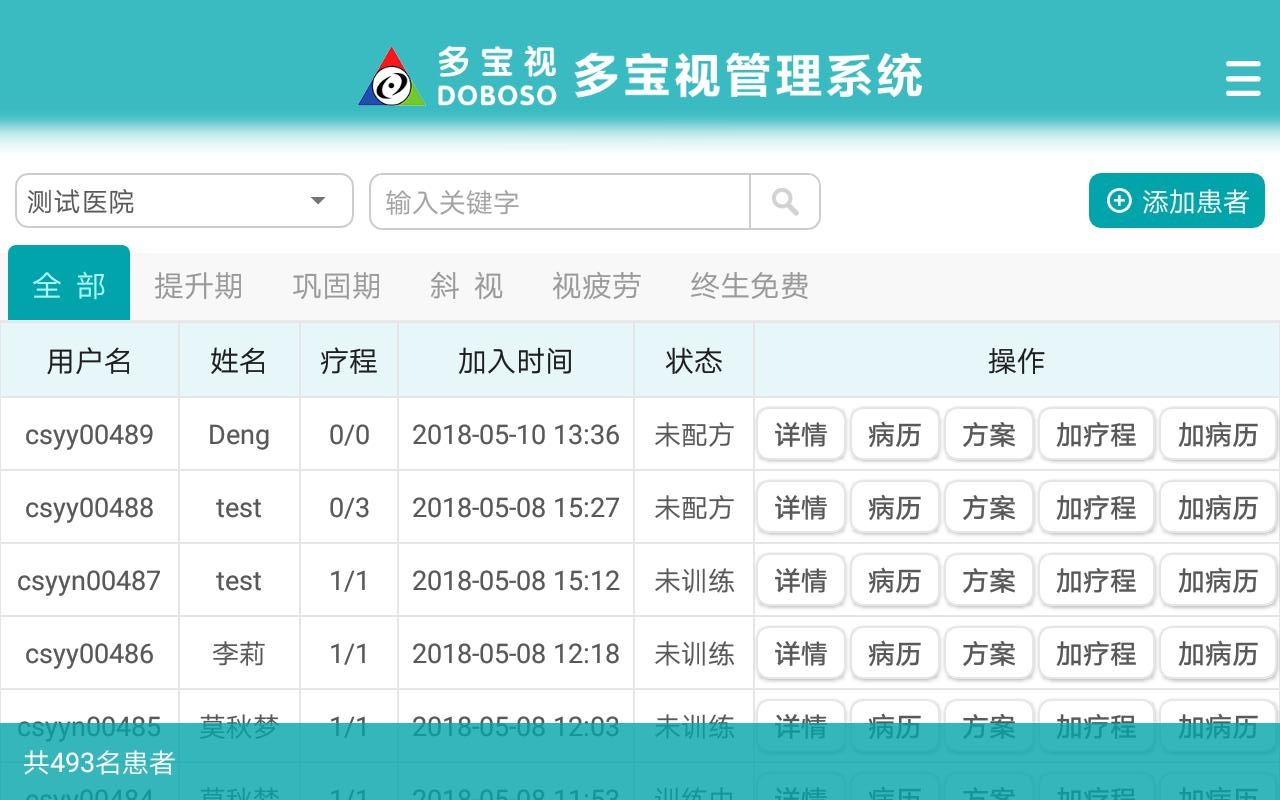The image size is (1280, 800).
Task: Select the 斜视 tab
Action: click(466, 286)
